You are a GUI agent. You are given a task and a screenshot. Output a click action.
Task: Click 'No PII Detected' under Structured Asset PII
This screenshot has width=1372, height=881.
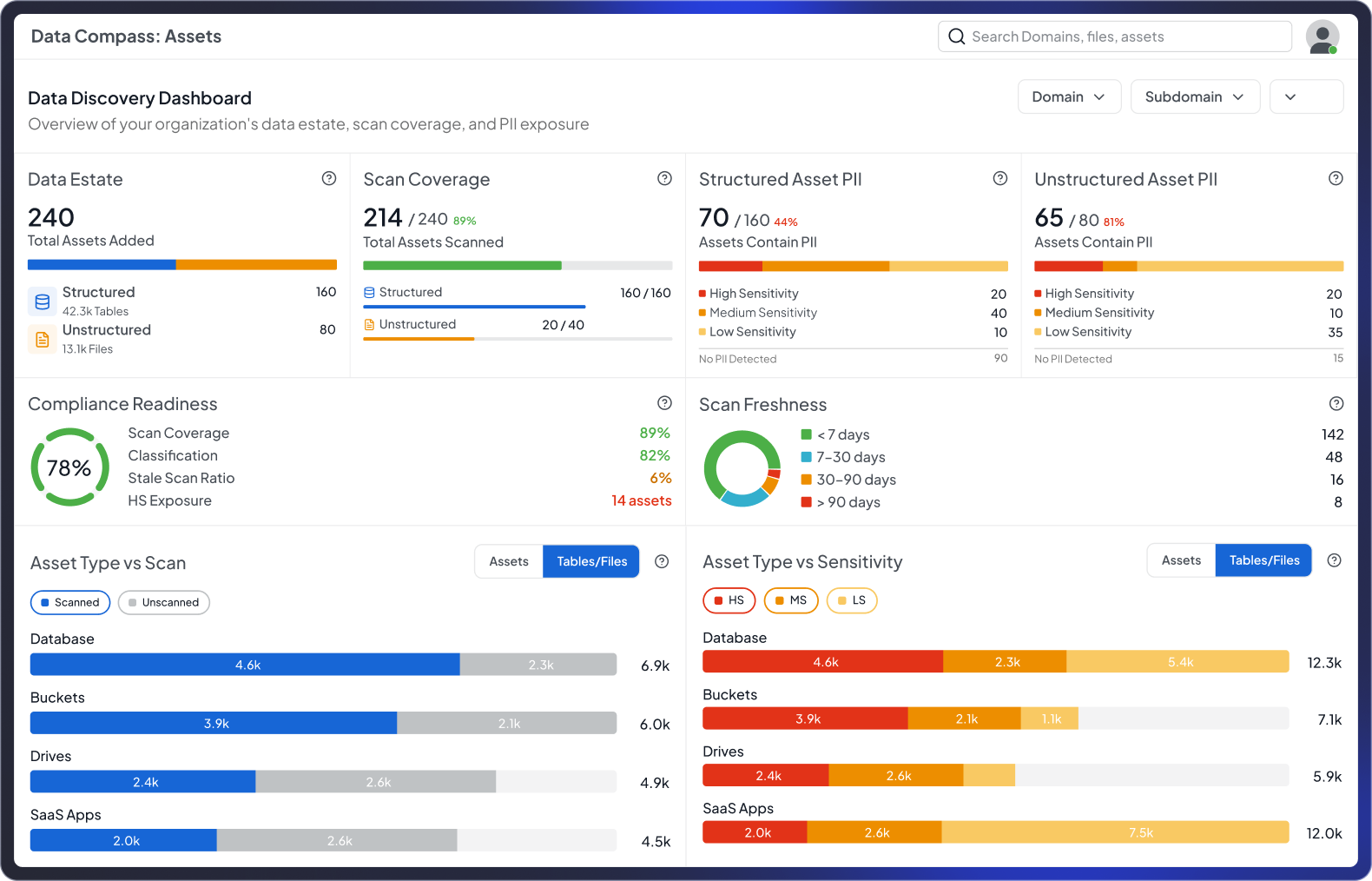738,359
